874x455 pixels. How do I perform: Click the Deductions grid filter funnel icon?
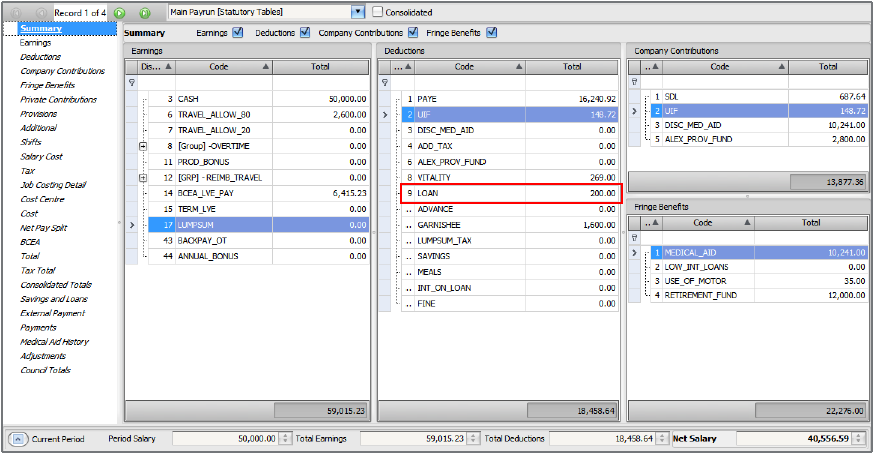385,83
